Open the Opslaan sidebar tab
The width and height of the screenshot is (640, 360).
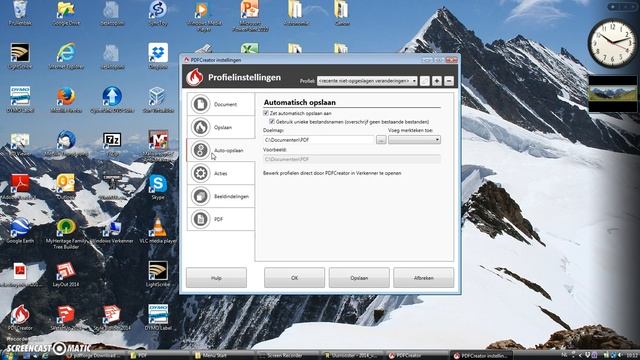click(221, 127)
